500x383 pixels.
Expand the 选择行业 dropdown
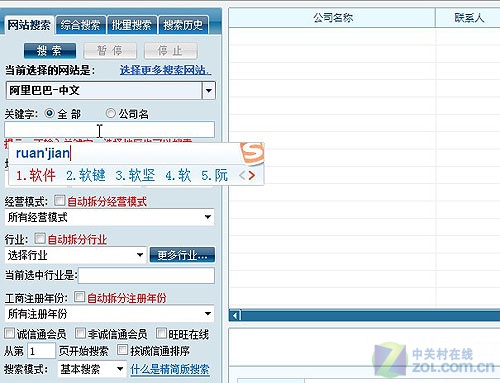coord(140,255)
